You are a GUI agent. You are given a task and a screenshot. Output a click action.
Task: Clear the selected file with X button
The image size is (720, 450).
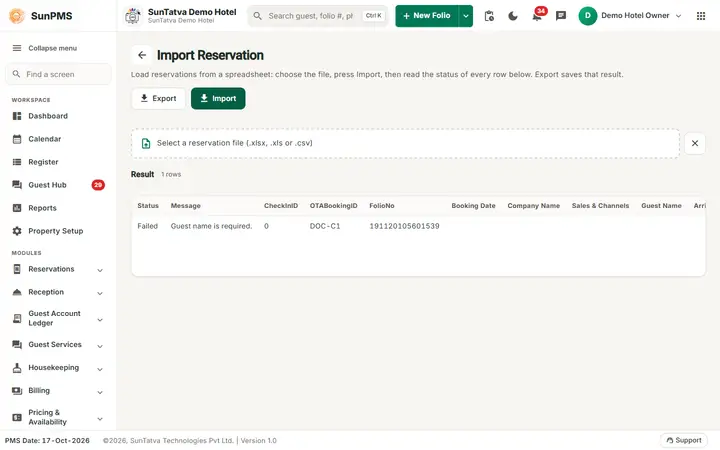695,143
